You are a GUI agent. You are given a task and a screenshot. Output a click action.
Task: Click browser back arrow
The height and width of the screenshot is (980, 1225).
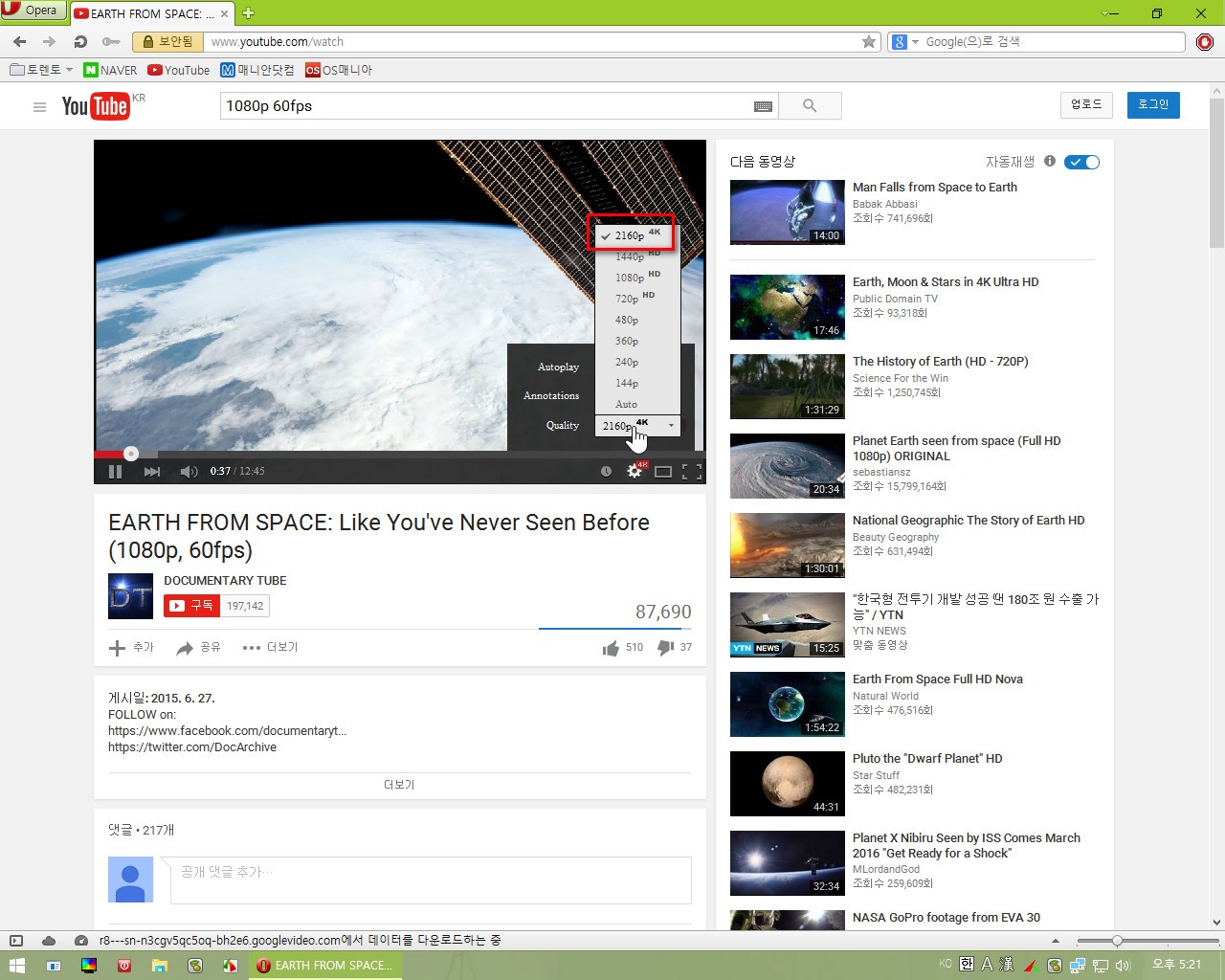pyautogui.click(x=20, y=42)
